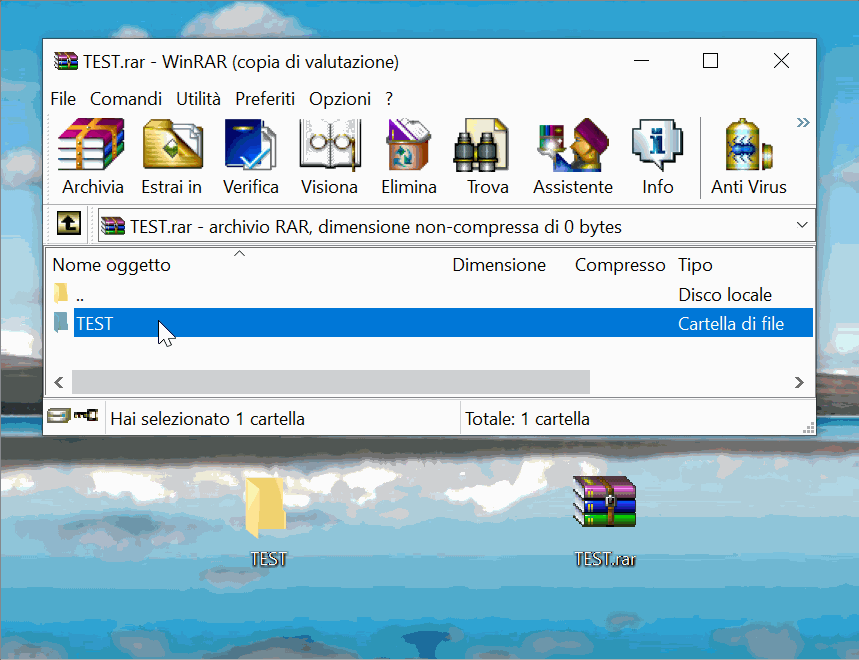Screen dimensions: 859x660
Task: Open the Visiona viewer icon
Action: [x=330, y=145]
